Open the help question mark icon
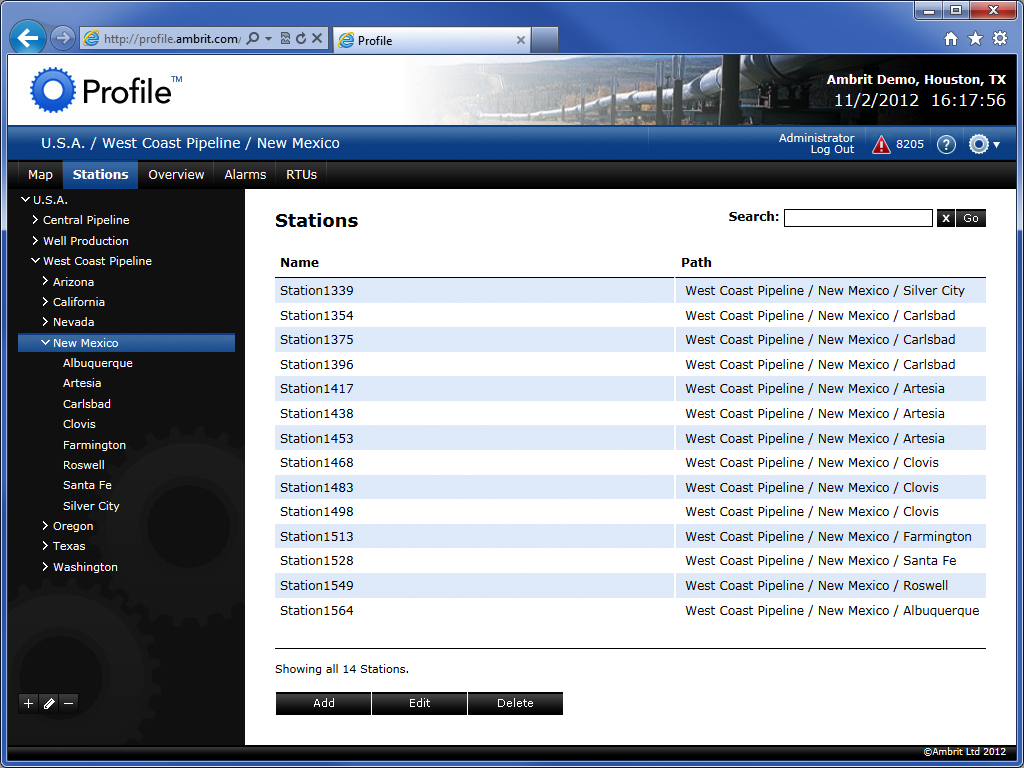The width and height of the screenshot is (1024, 768). (946, 144)
